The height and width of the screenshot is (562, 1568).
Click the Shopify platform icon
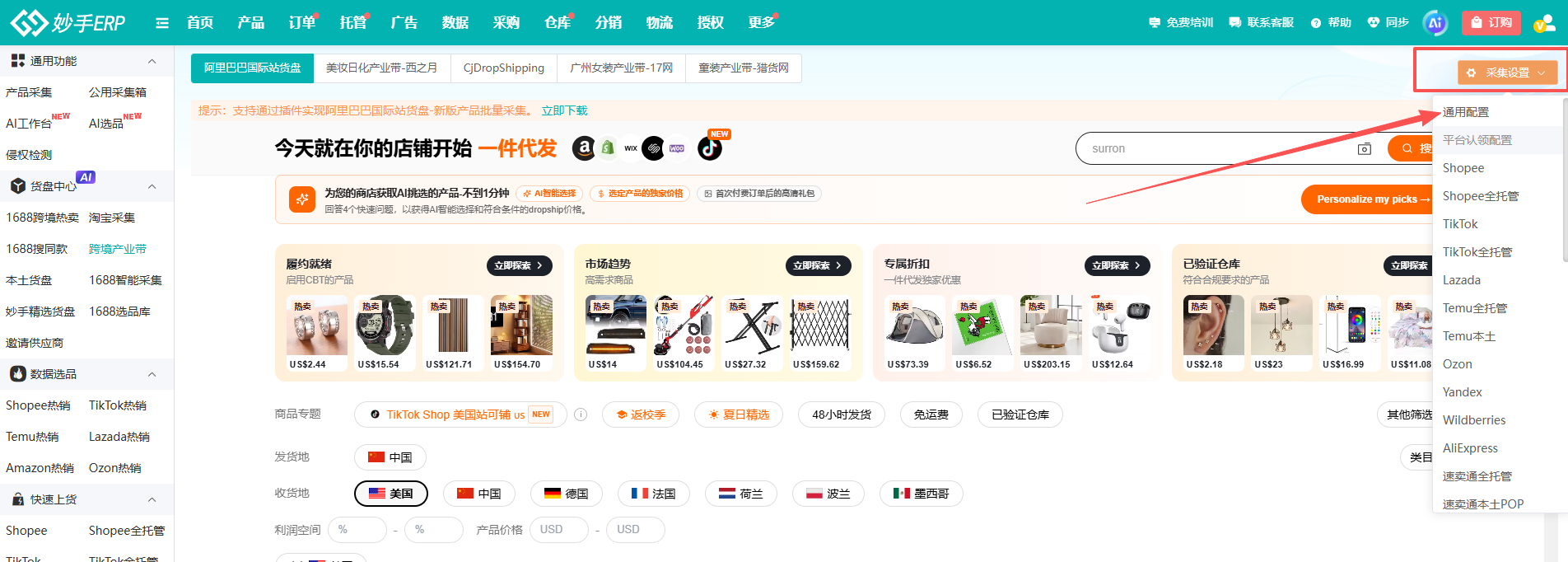point(607,148)
